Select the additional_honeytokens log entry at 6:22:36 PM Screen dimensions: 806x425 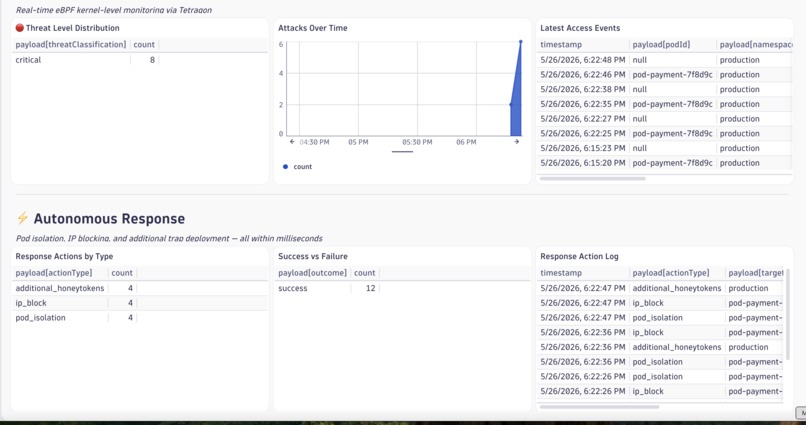point(661,347)
